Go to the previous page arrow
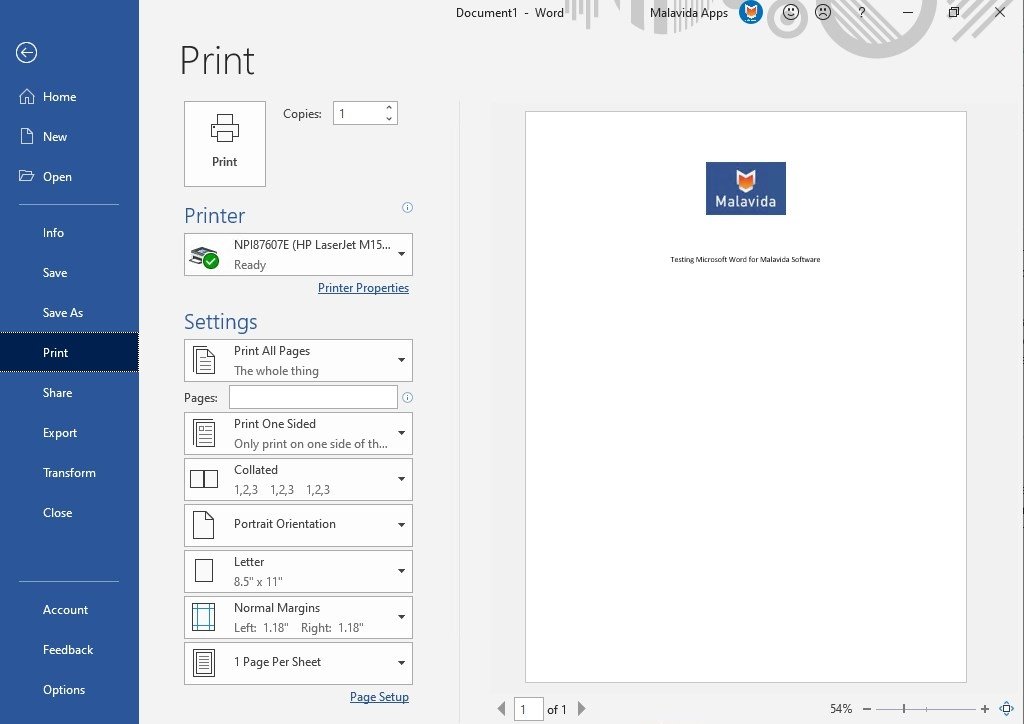Viewport: 1024px width, 724px height. pos(502,709)
